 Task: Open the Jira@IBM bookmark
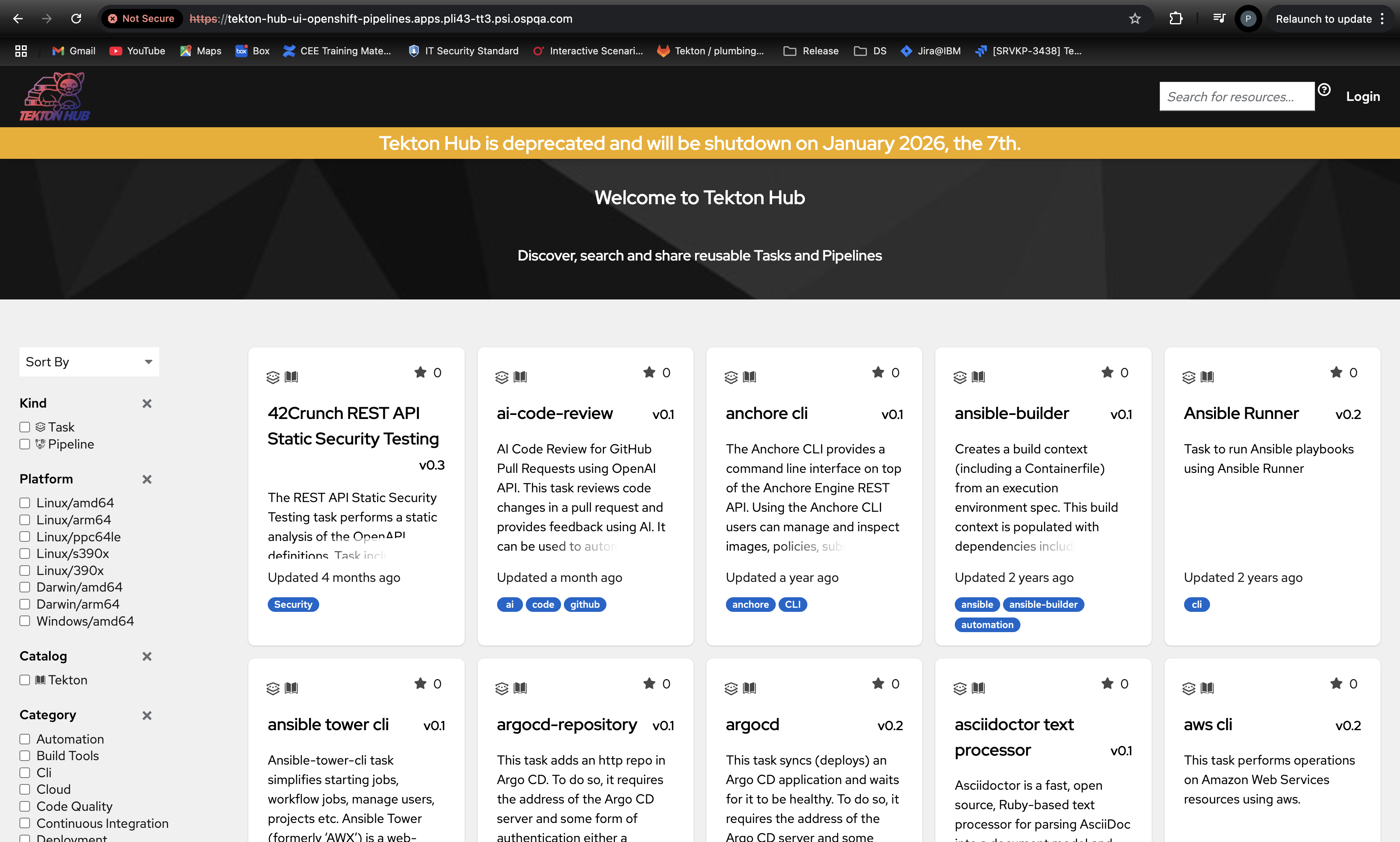click(931, 51)
